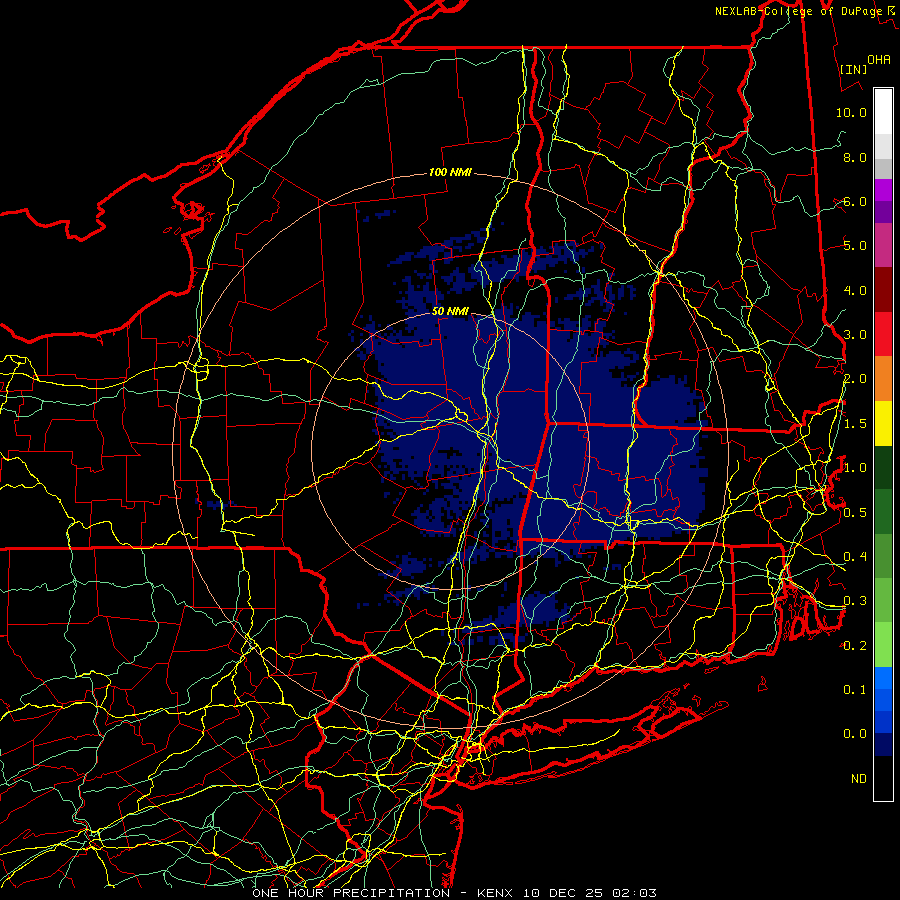Click the 0.0 legend value
This screenshot has height=900, width=900.
pos(855,734)
